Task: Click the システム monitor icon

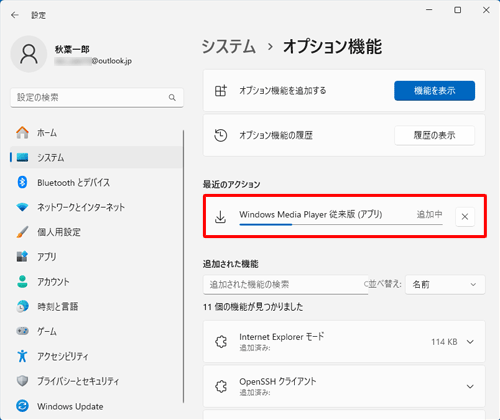Action: pos(22,157)
